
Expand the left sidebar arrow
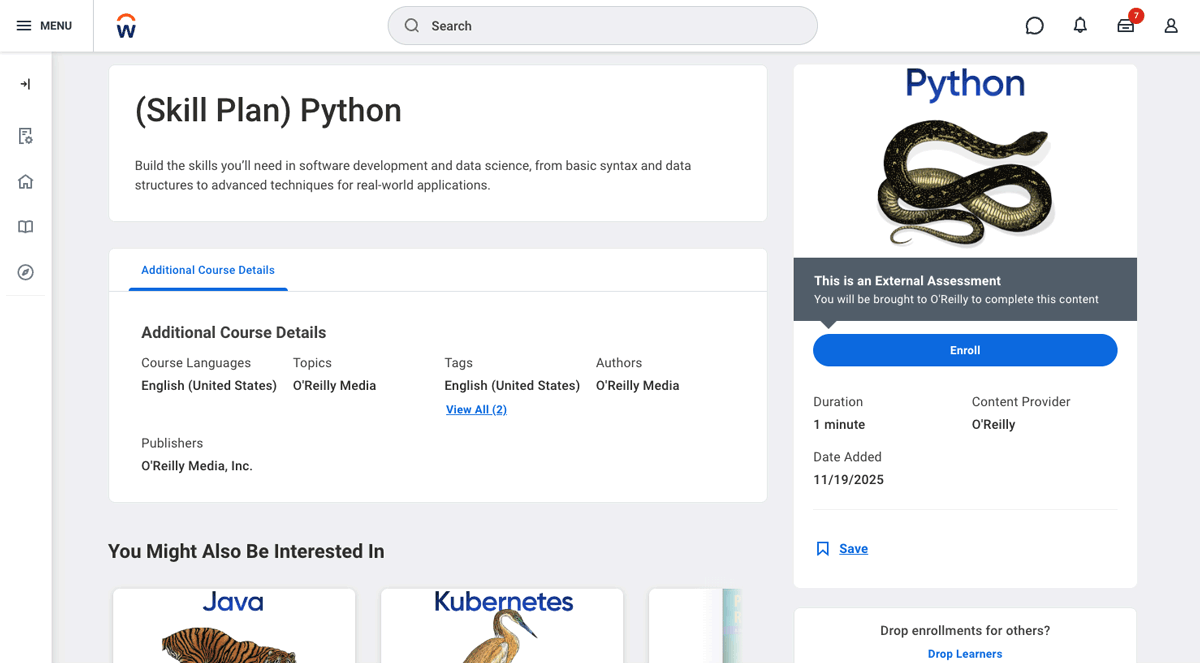(26, 84)
